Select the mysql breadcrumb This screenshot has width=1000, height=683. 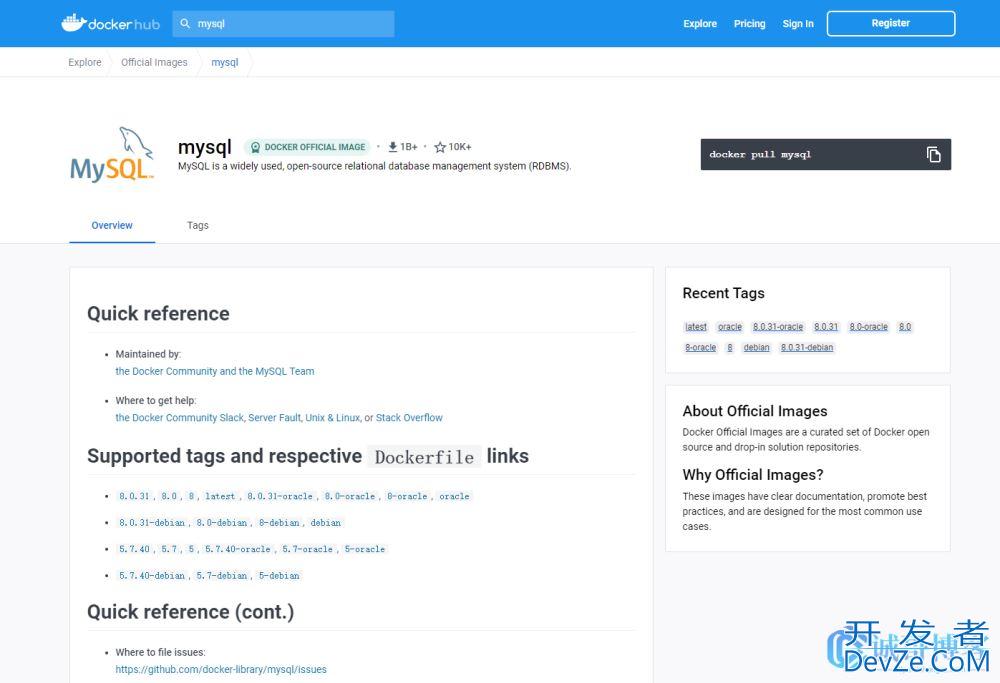pos(224,62)
